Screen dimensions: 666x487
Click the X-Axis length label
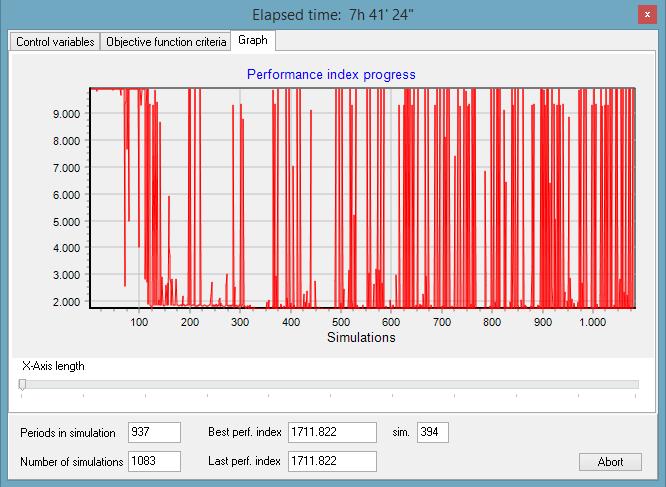(x=53, y=366)
